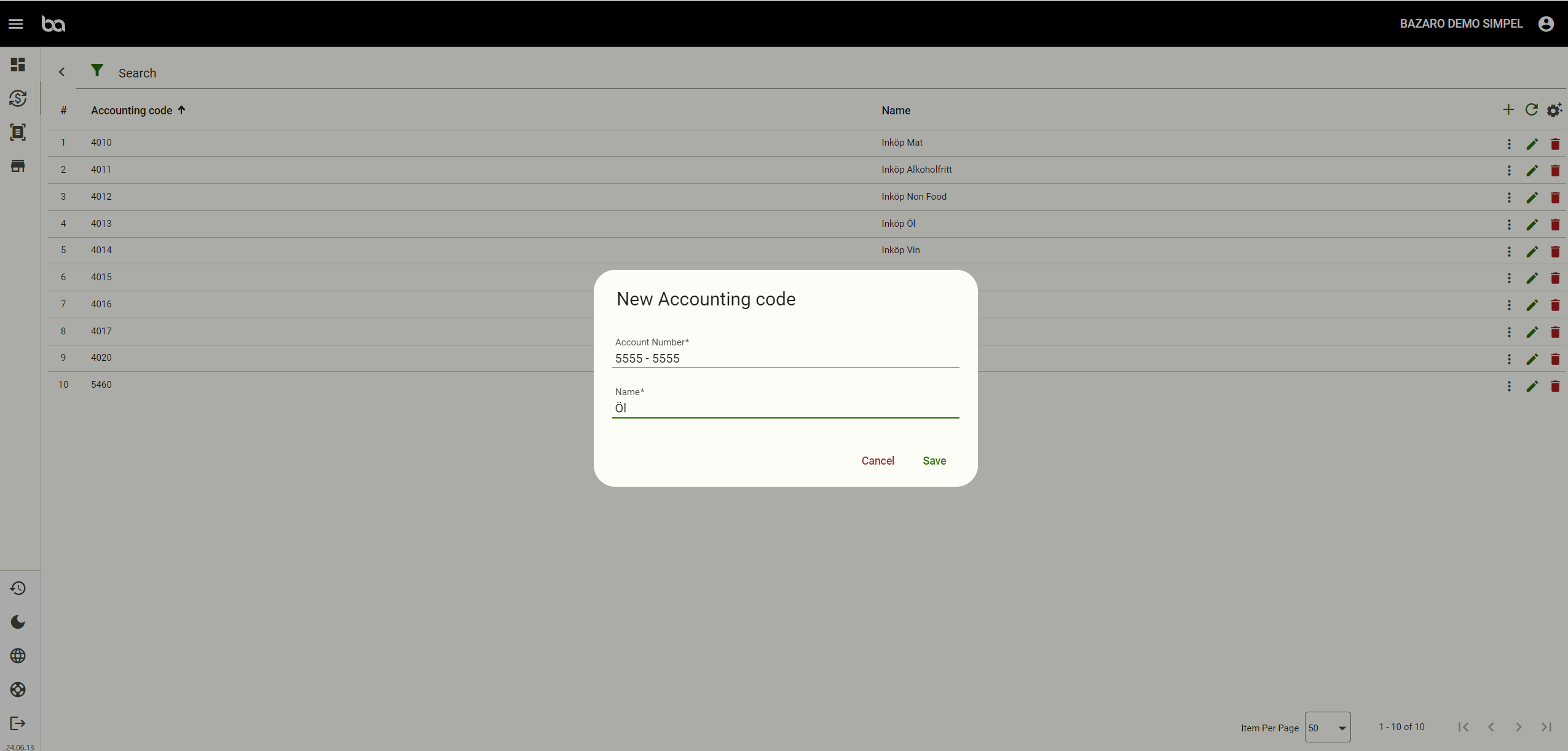1568x751 pixels.
Task: Click Cancel in New Accounting code dialog
Action: click(877, 461)
